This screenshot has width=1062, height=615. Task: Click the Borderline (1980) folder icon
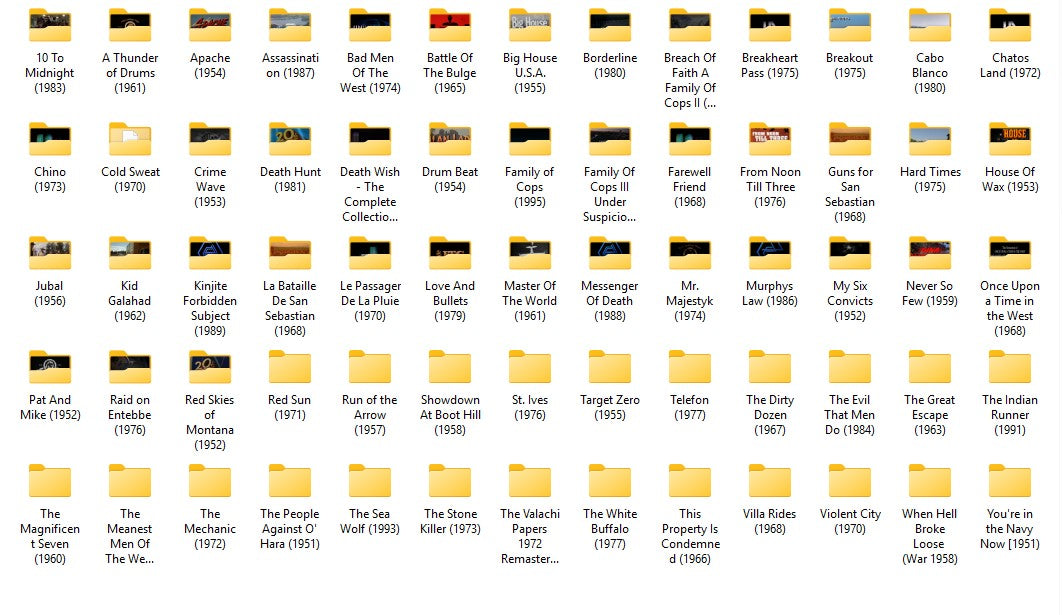(610, 26)
